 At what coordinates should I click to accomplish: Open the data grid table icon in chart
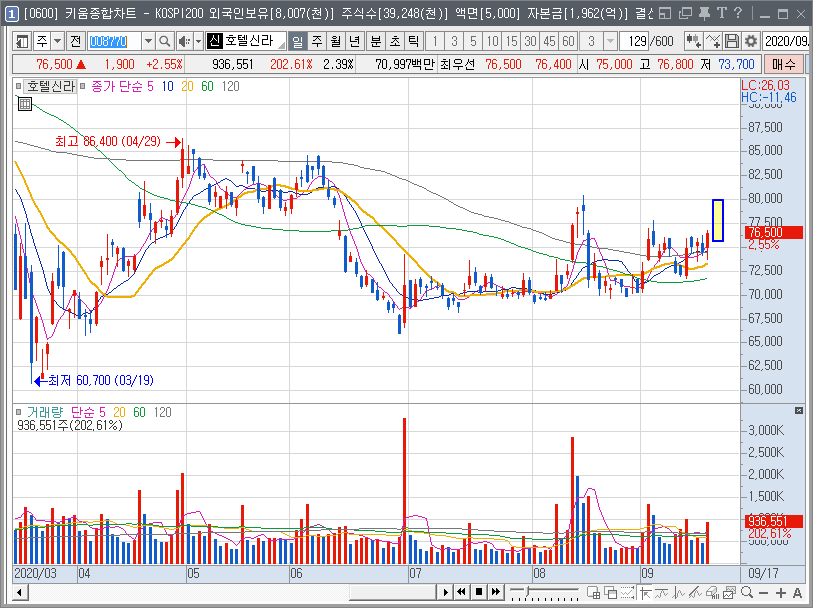tap(25, 104)
